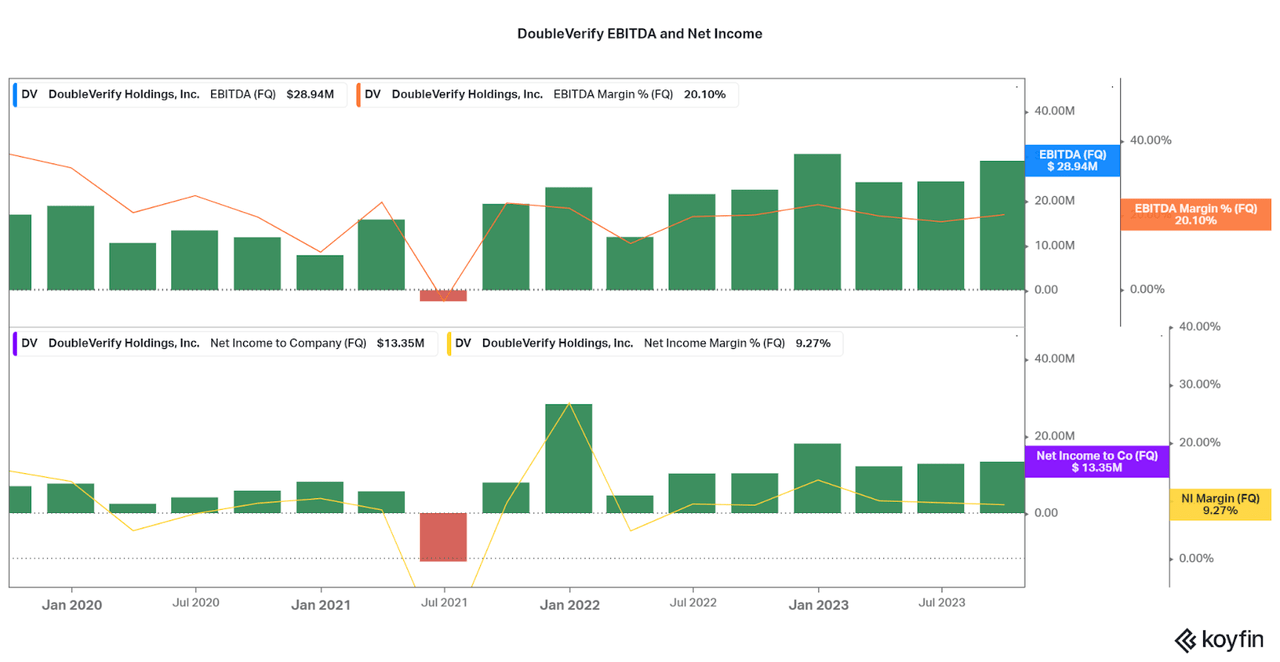Click the koyfin logo
This screenshot has width=1280, height=662.
1218,639
